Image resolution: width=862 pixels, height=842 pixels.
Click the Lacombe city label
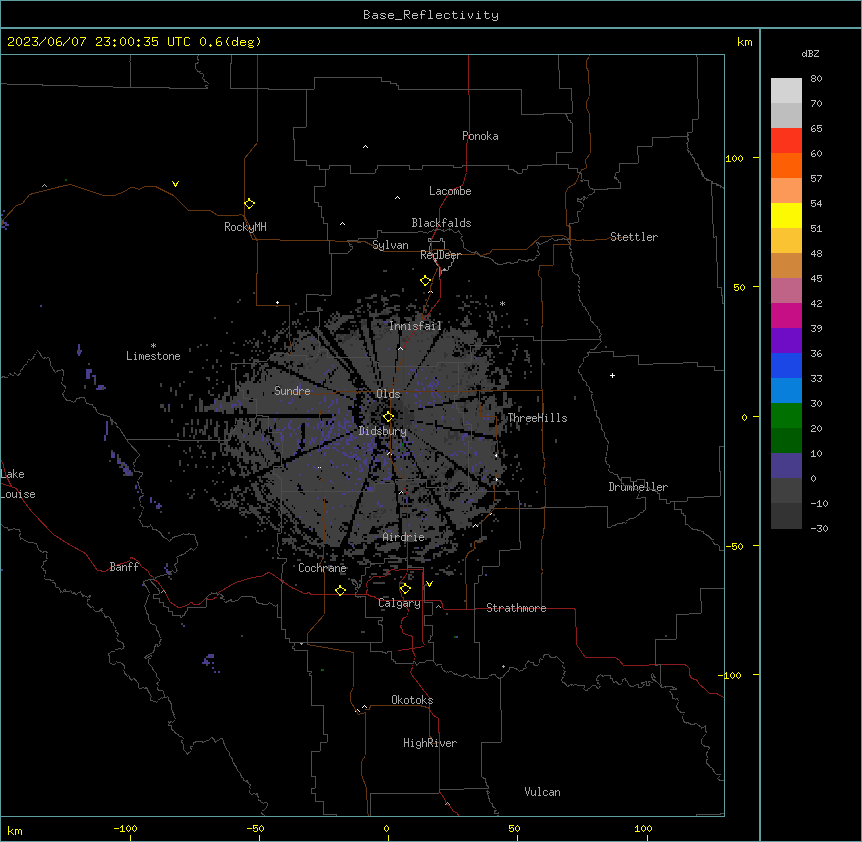pyautogui.click(x=450, y=191)
